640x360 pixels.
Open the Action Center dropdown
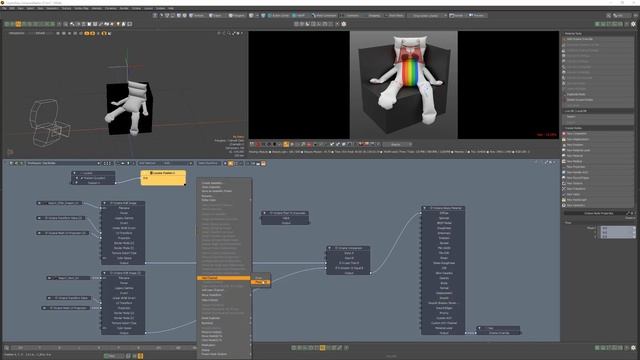pyautogui.click(x=279, y=16)
